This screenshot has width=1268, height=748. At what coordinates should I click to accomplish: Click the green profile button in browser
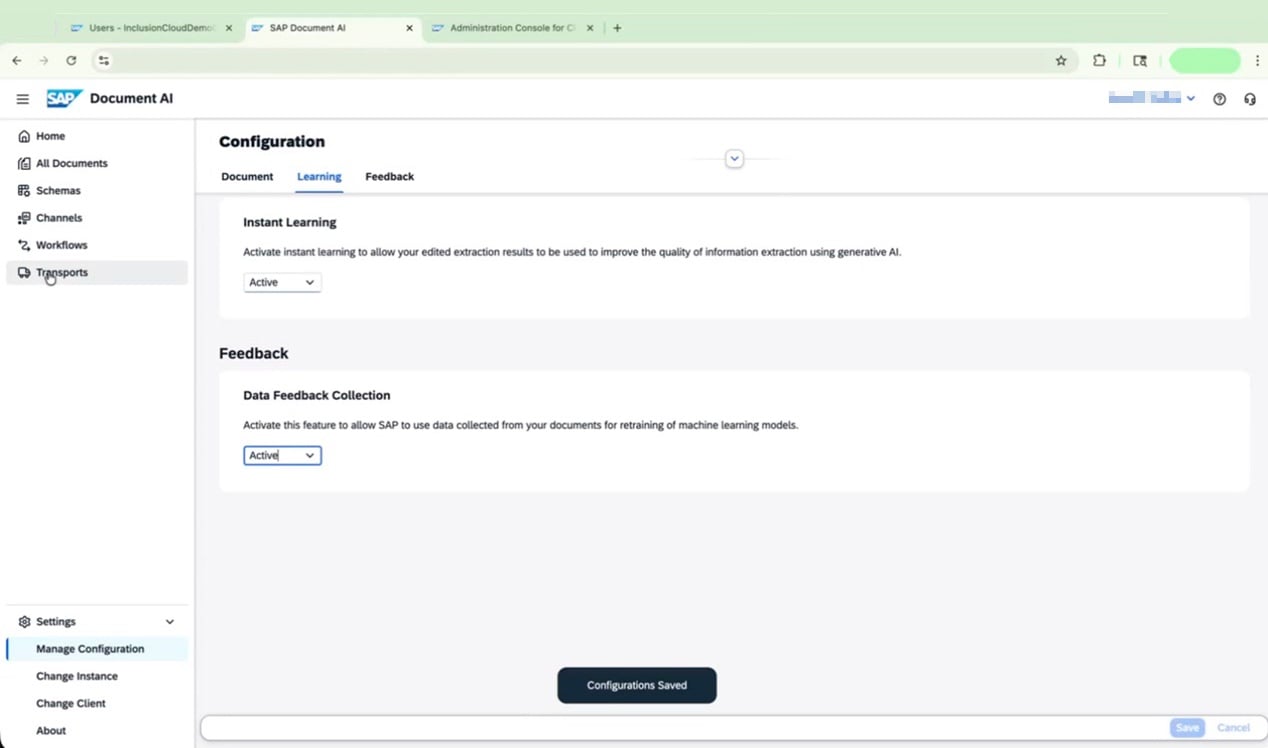click(x=1205, y=60)
